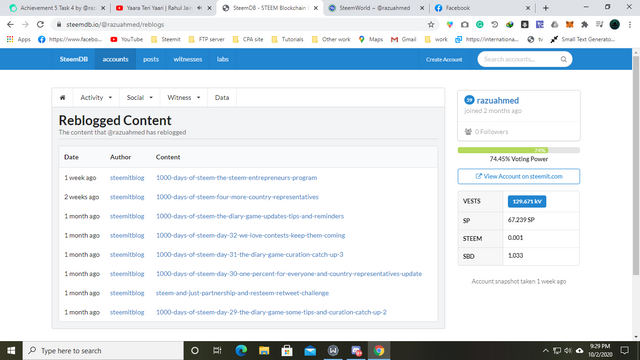Image resolution: width=640 pixels, height=360 pixels.
Task: Open razuahmed profile link
Action: pyautogui.click(x=498, y=100)
